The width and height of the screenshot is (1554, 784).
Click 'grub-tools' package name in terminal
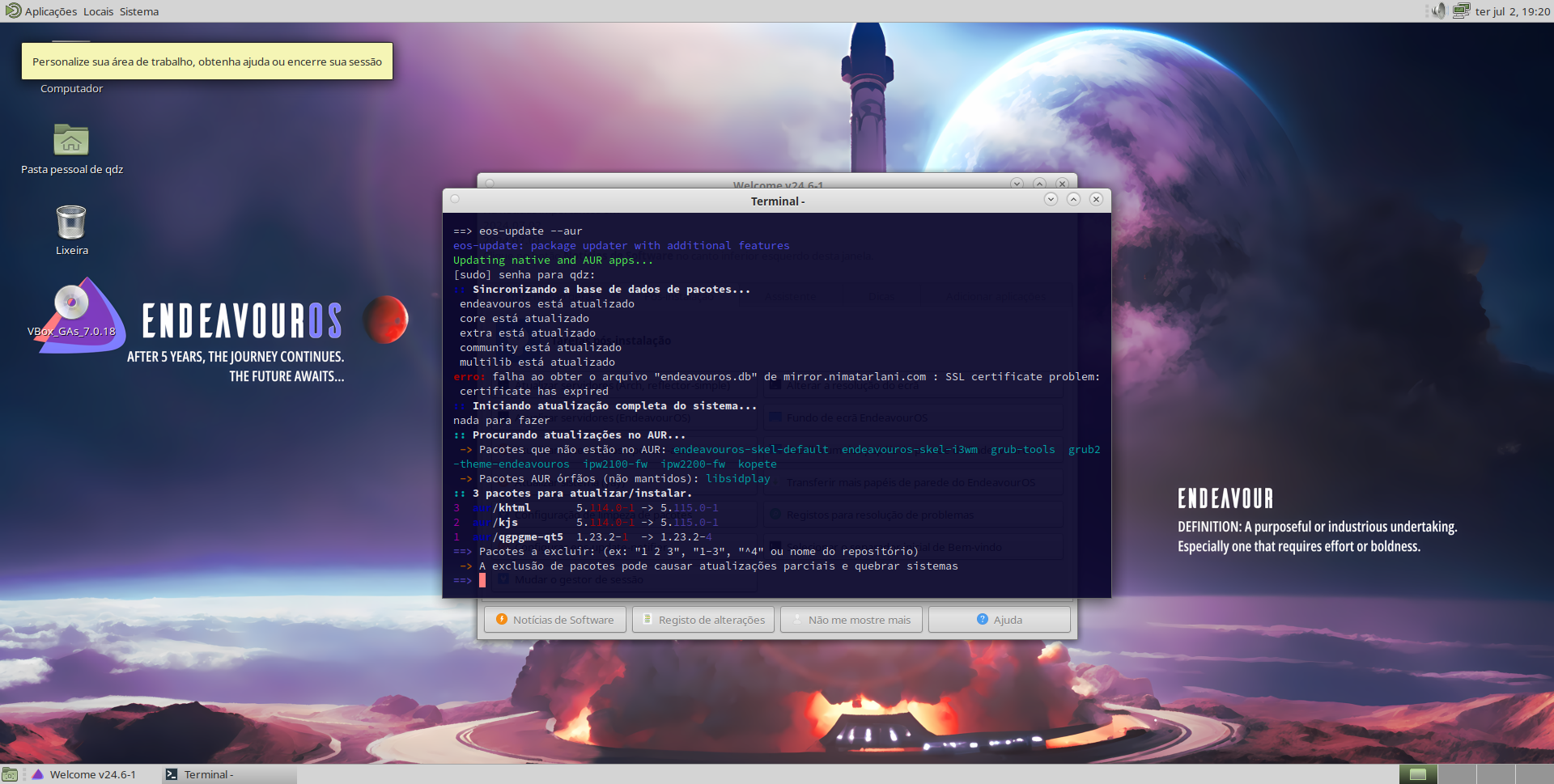pos(1023,450)
